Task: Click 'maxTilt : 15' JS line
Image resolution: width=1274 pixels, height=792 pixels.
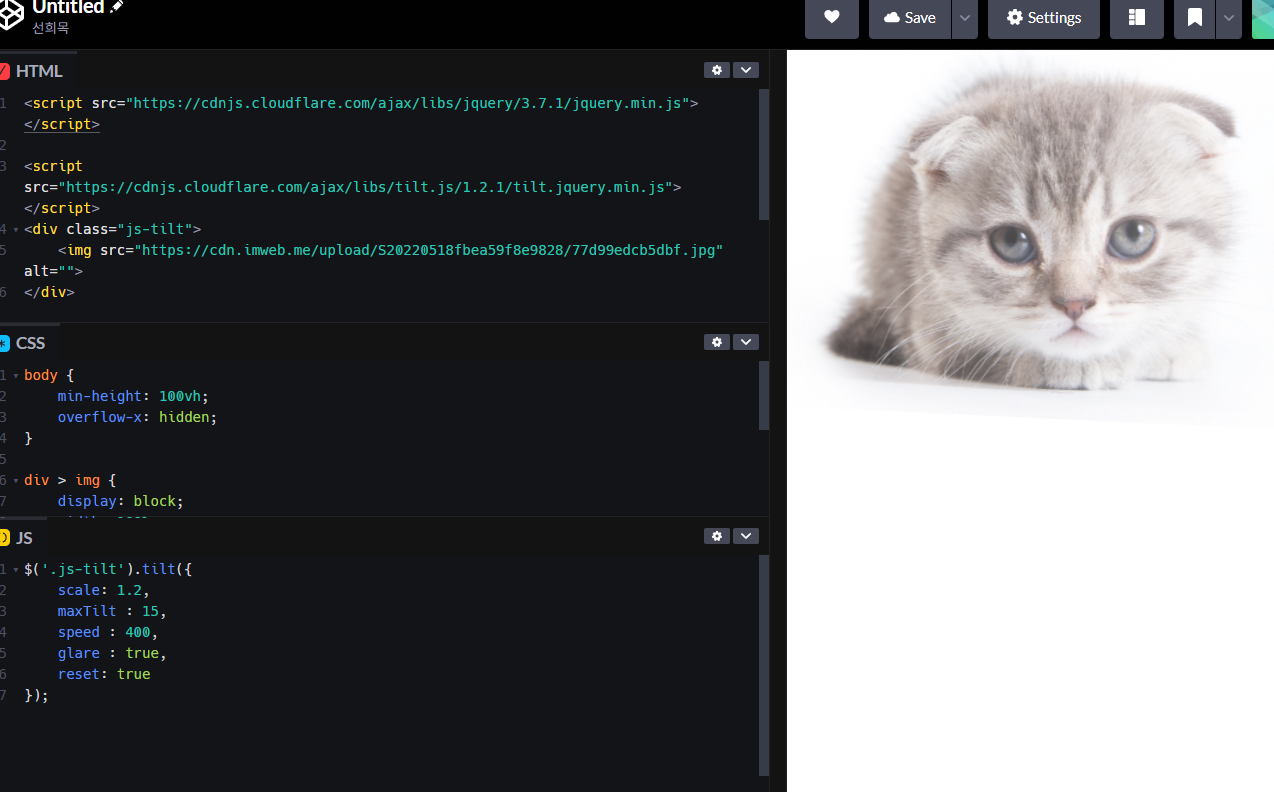Action: [112, 611]
